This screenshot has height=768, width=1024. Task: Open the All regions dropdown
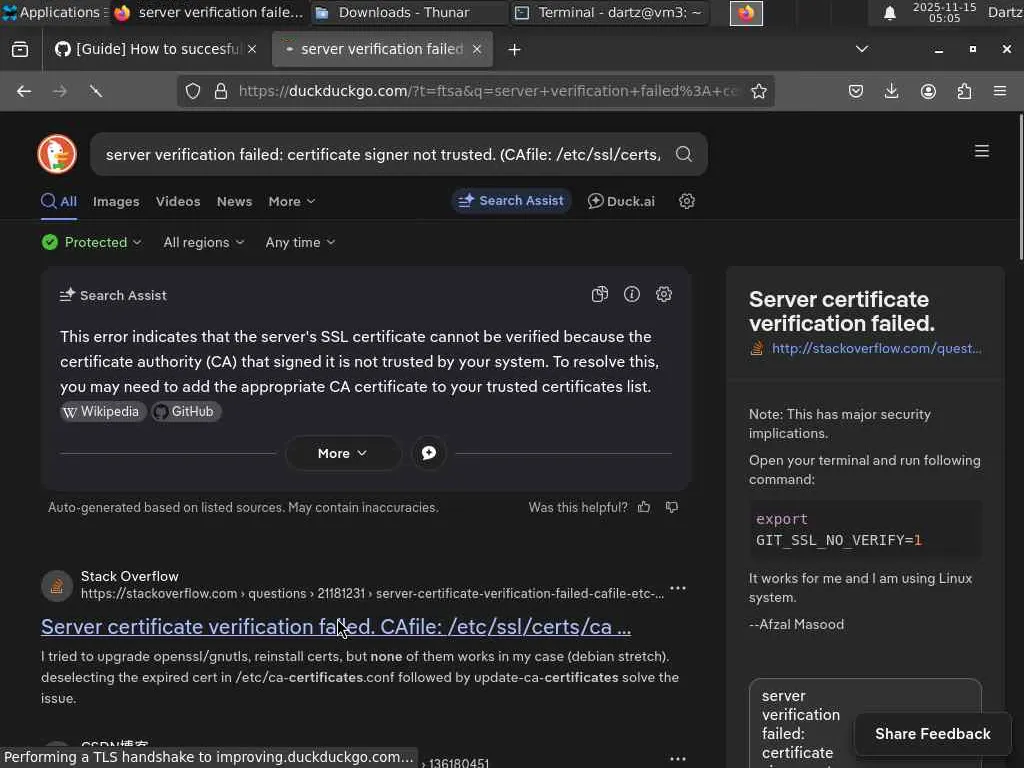(x=204, y=242)
